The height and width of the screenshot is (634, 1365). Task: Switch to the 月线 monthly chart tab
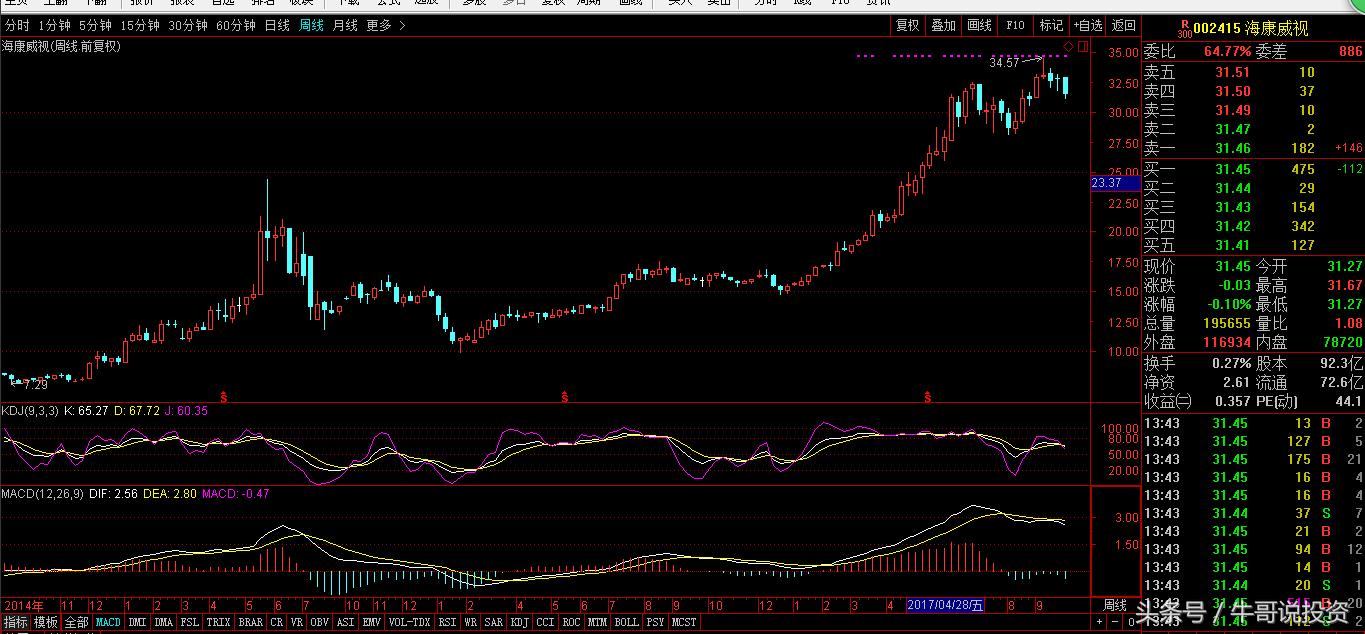click(x=345, y=25)
